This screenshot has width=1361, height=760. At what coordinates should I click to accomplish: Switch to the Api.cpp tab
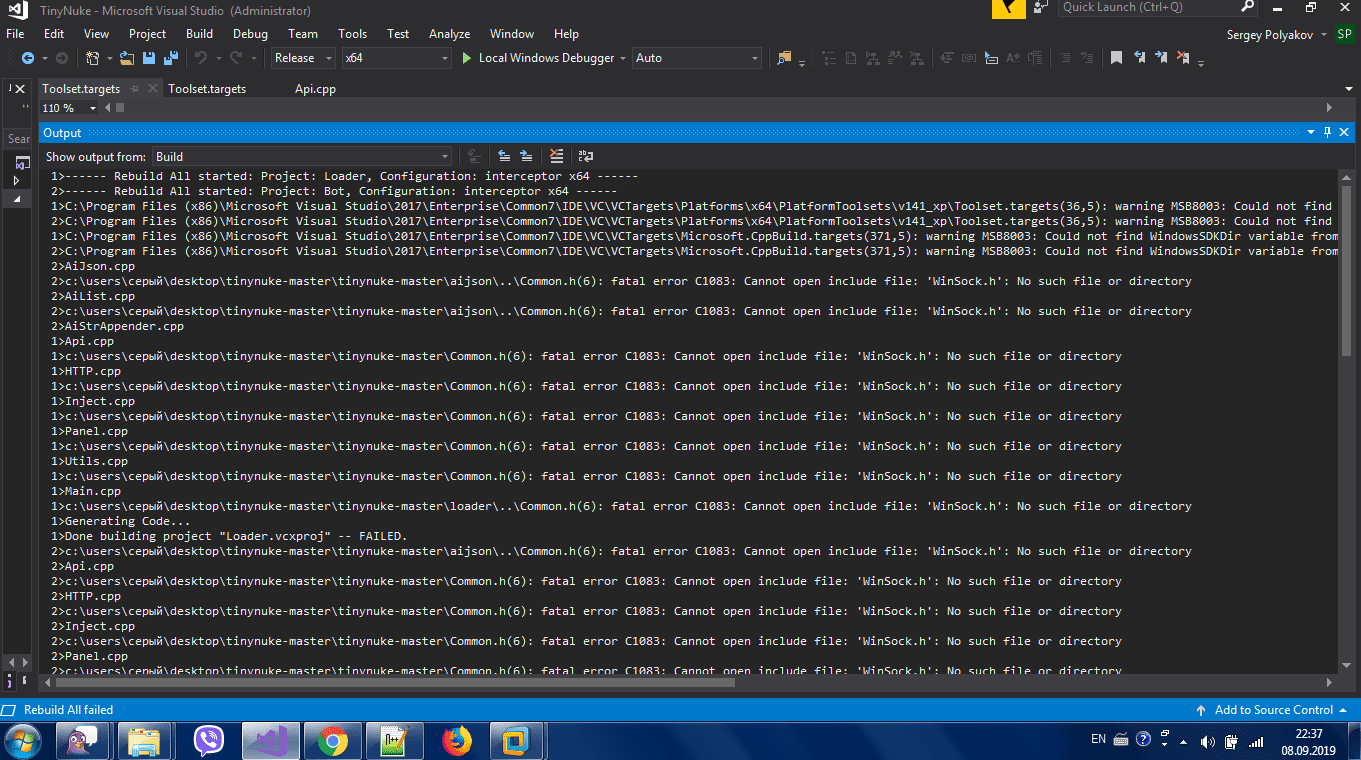click(x=315, y=89)
